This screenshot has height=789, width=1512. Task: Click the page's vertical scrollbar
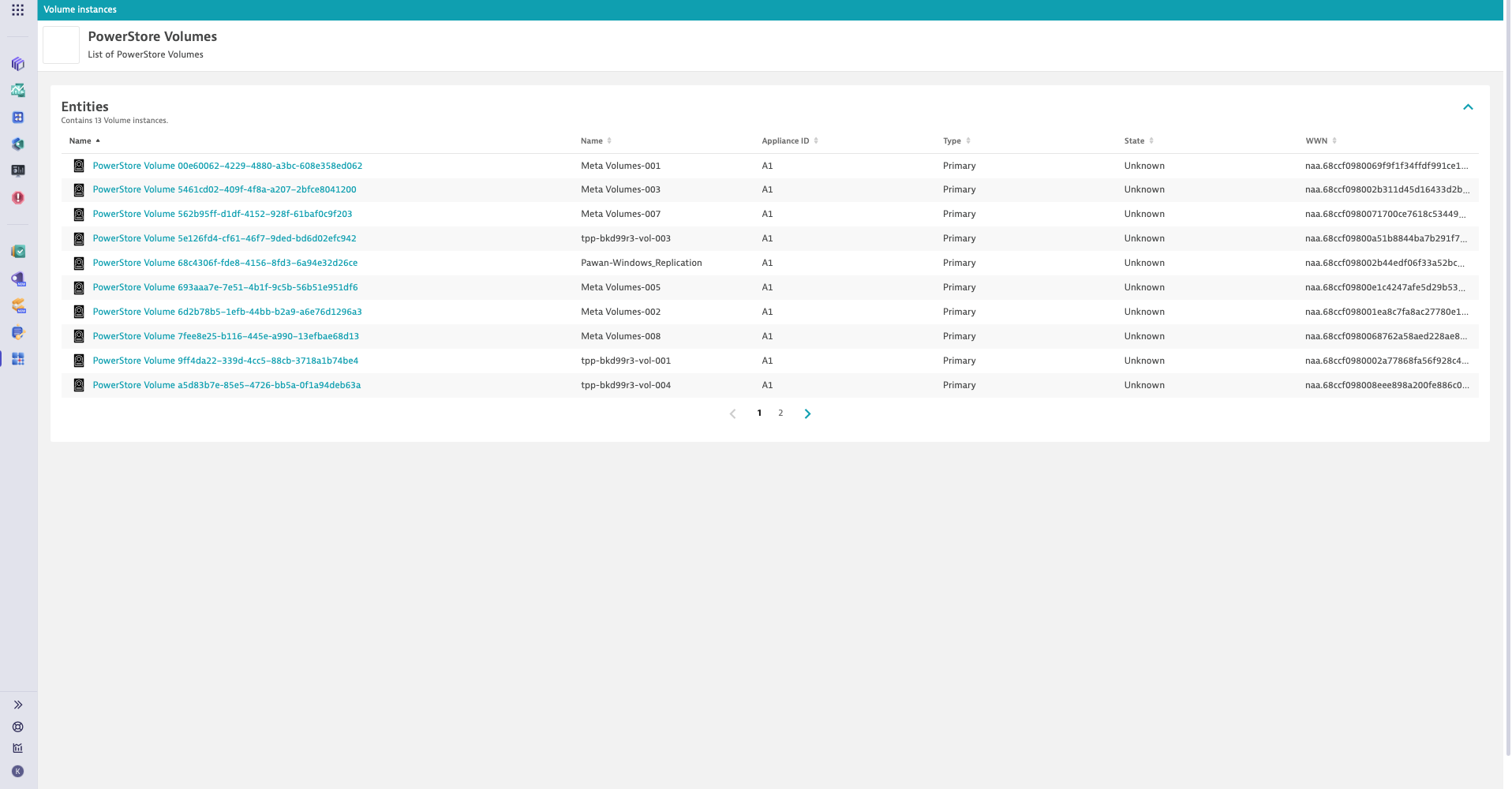click(1507, 379)
